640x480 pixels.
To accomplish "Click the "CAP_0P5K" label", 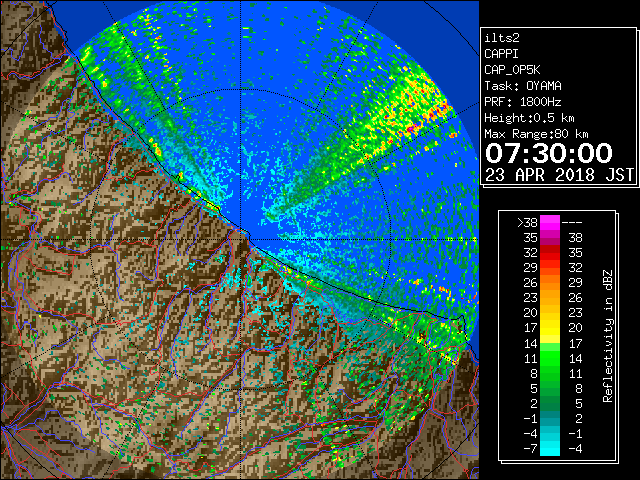I will [x=512, y=70].
